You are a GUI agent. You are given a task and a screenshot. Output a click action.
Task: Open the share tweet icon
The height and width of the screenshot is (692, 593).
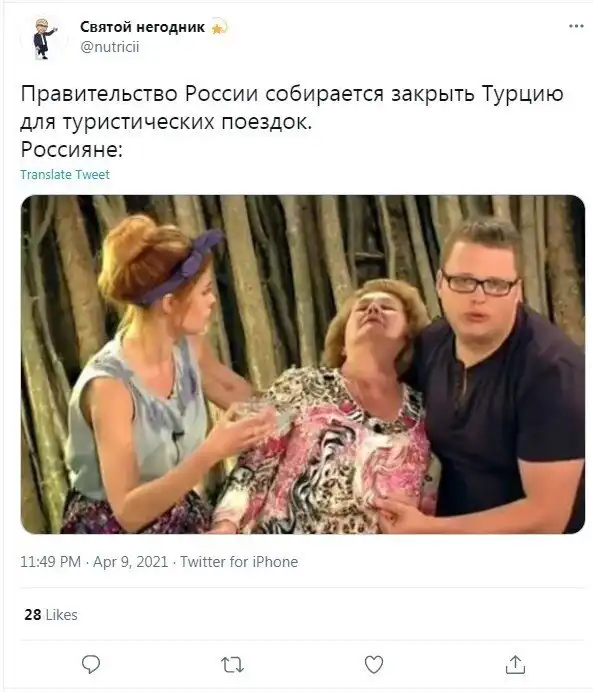click(515, 664)
